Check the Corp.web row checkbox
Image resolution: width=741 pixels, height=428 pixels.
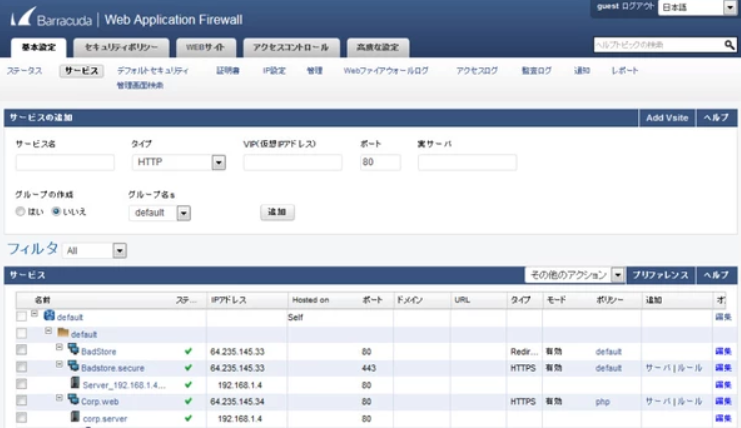(x=21, y=401)
